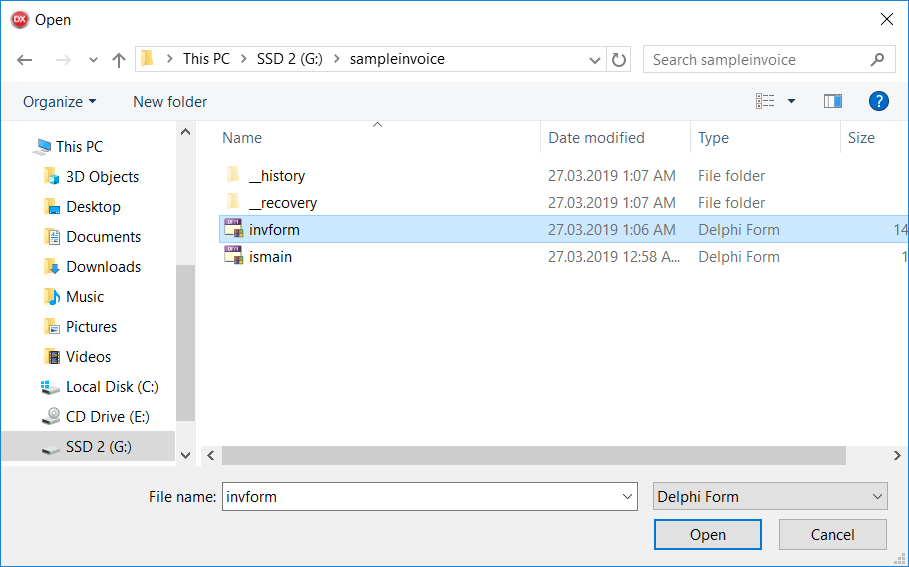
Task: Open the Delphi Form file type dropdown
Action: tap(770, 497)
